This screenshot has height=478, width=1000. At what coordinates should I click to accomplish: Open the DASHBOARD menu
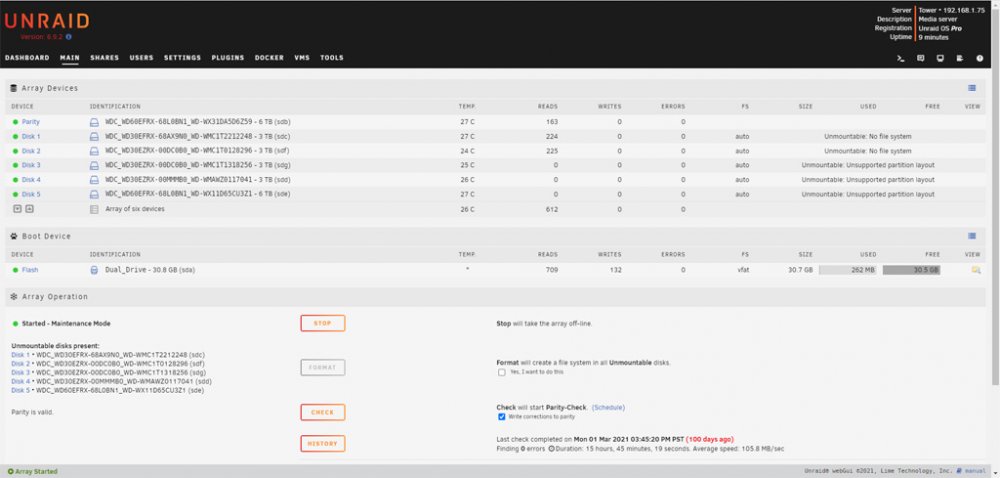[x=27, y=58]
